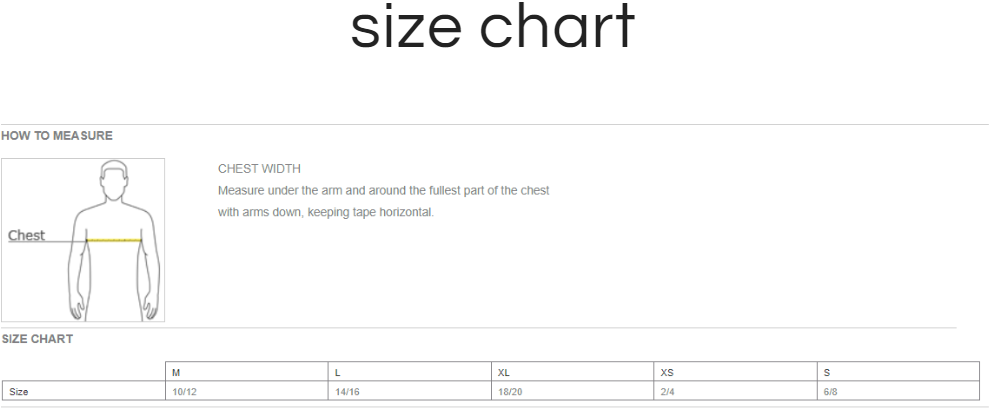Screen dimensions: 989x420
Task: Select the SIZE CHART section heading
Action: pyautogui.click(x=37, y=339)
